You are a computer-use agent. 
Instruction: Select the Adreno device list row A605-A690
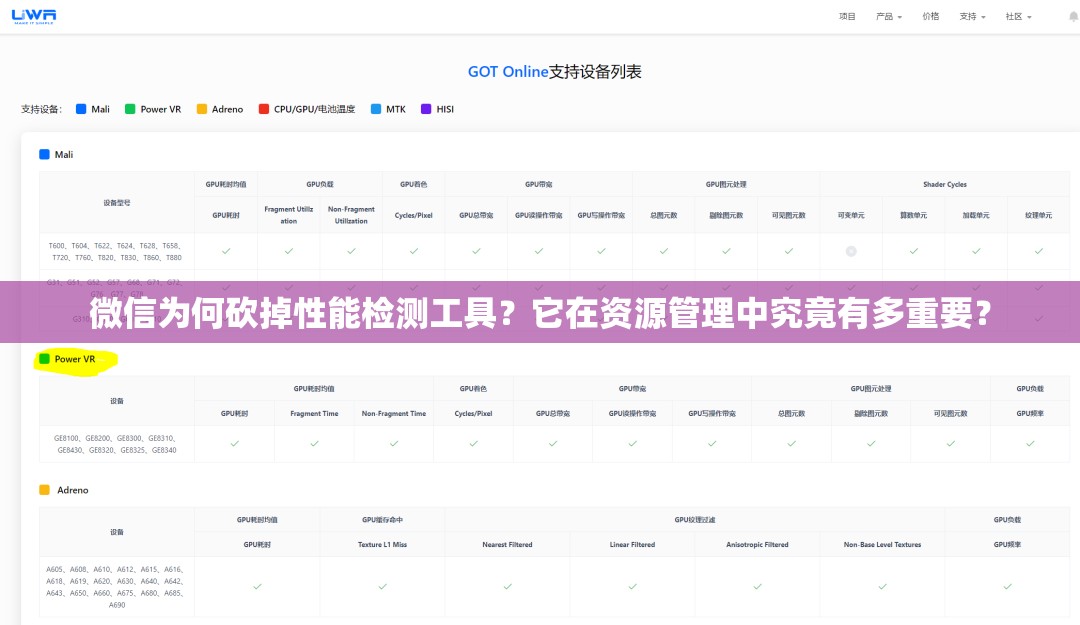click(116, 587)
